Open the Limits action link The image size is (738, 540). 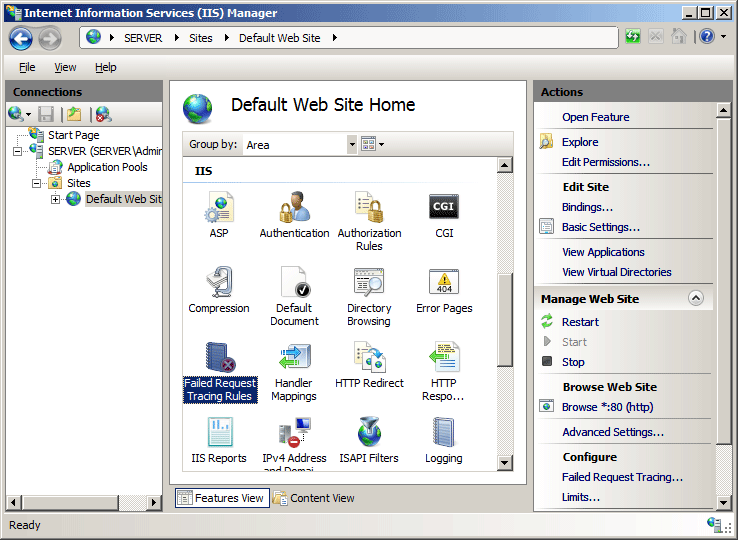[x=581, y=498]
